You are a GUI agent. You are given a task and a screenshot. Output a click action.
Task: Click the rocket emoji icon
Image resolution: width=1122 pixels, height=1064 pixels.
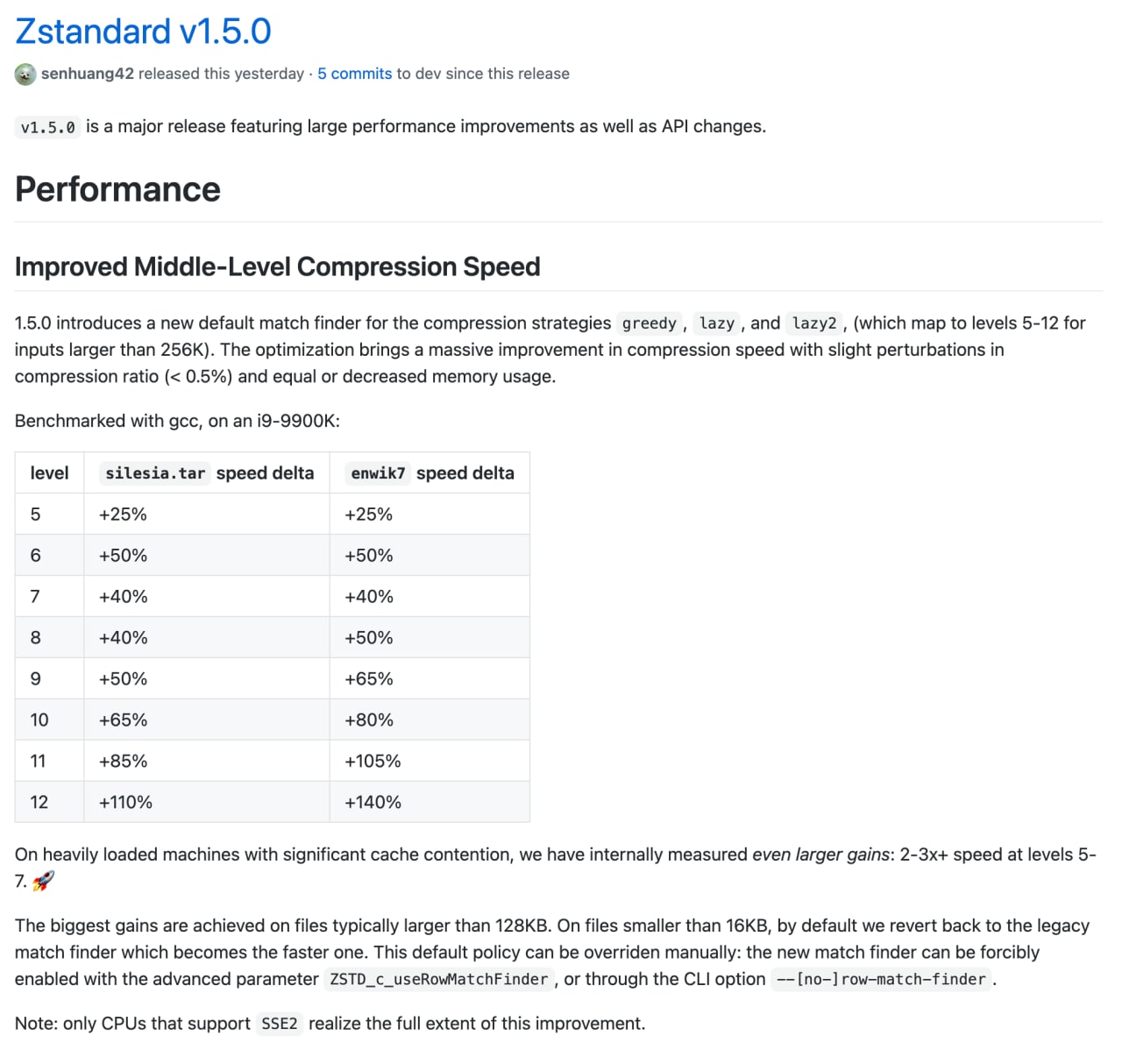click(x=43, y=881)
